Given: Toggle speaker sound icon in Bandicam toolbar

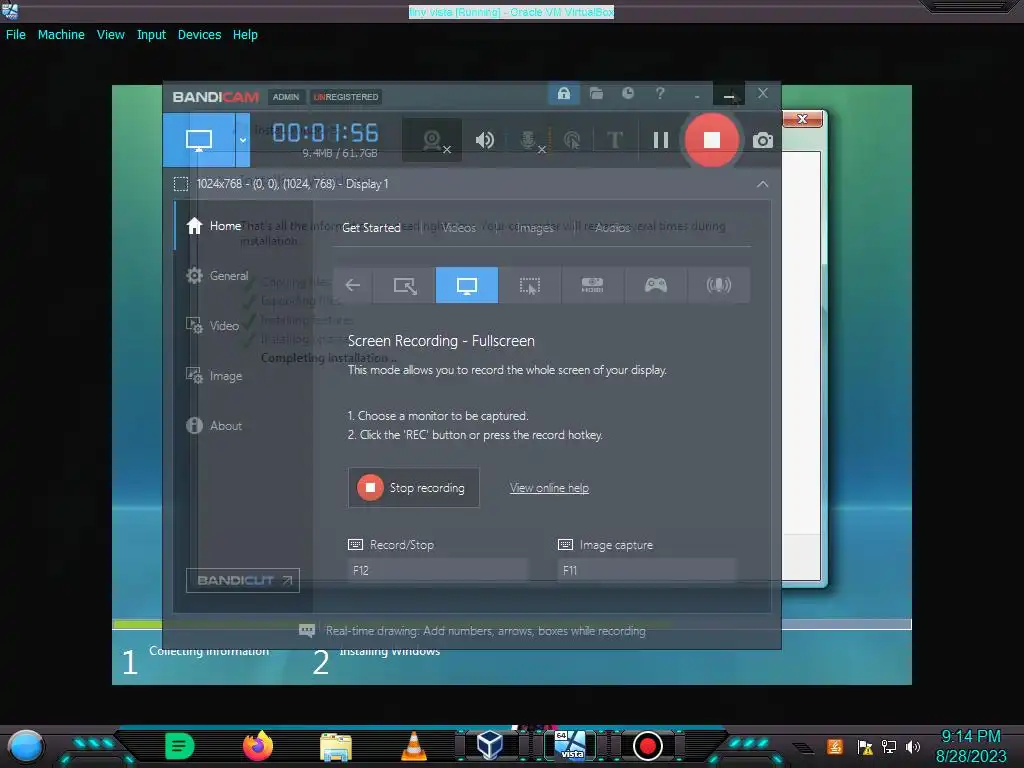Looking at the screenshot, I should (x=485, y=140).
